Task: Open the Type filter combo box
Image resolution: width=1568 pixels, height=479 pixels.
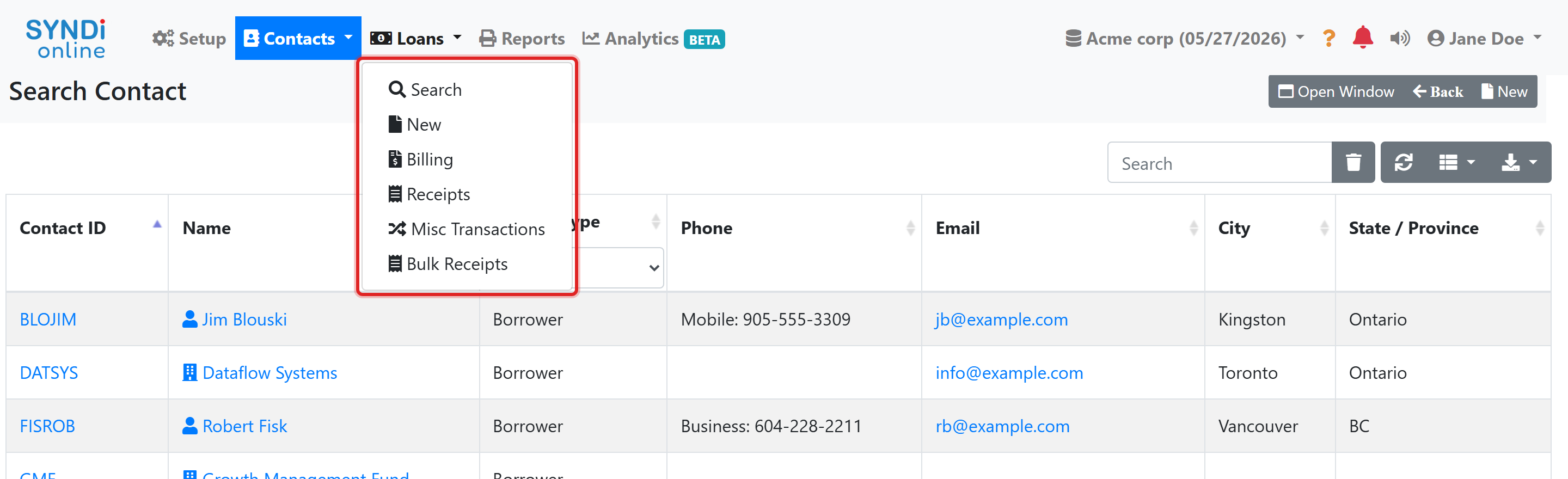Action: click(x=618, y=267)
